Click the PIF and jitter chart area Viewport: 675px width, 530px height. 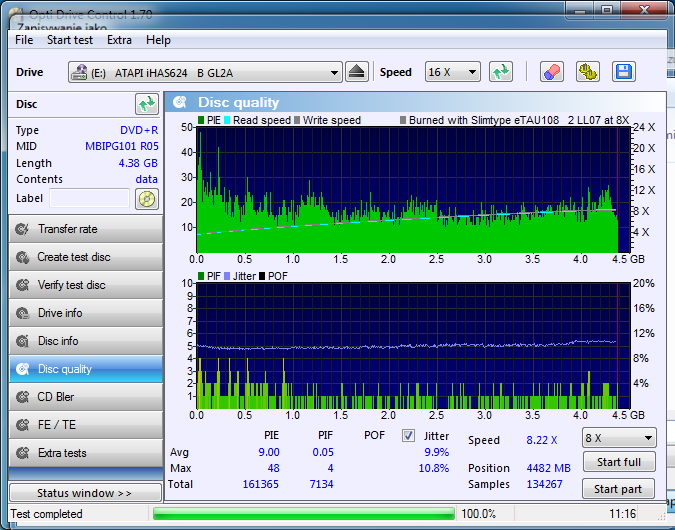point(413,346)
